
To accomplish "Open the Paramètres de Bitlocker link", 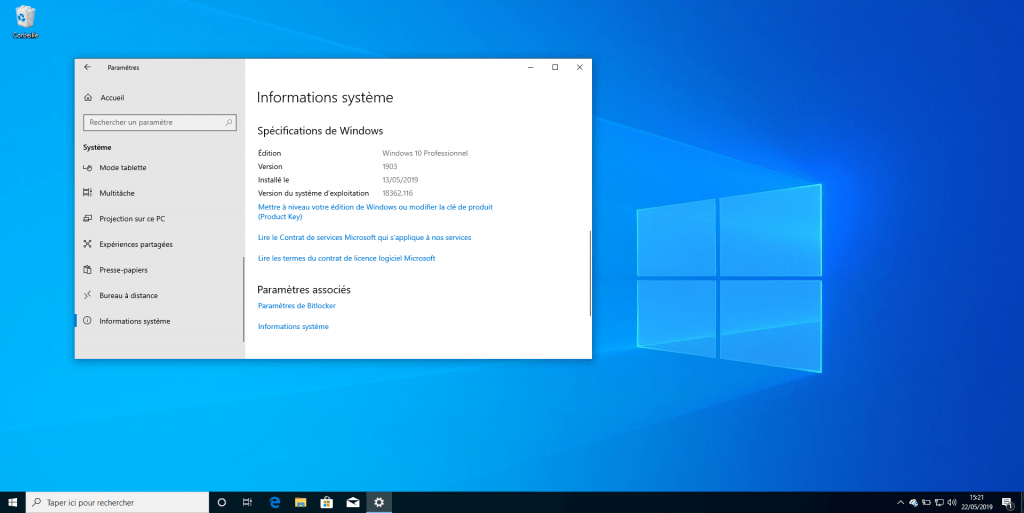I will tap(296, 305).
